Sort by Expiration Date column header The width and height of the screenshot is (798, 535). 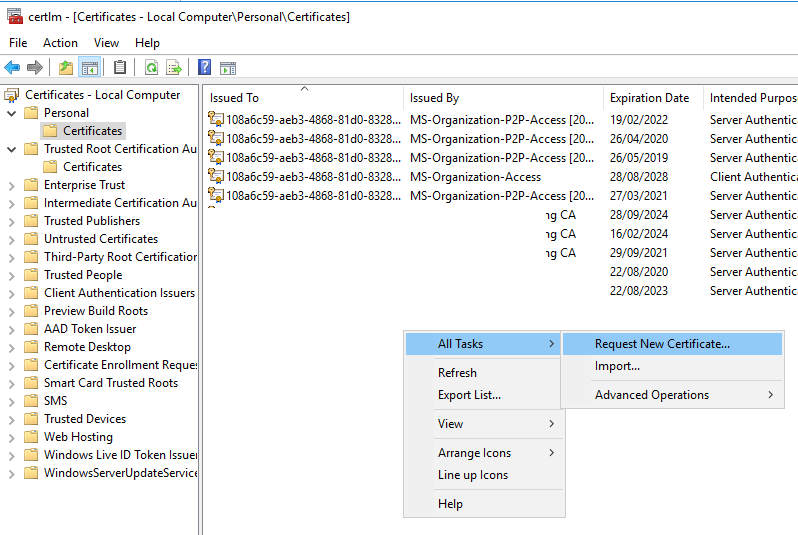point(654,98)
